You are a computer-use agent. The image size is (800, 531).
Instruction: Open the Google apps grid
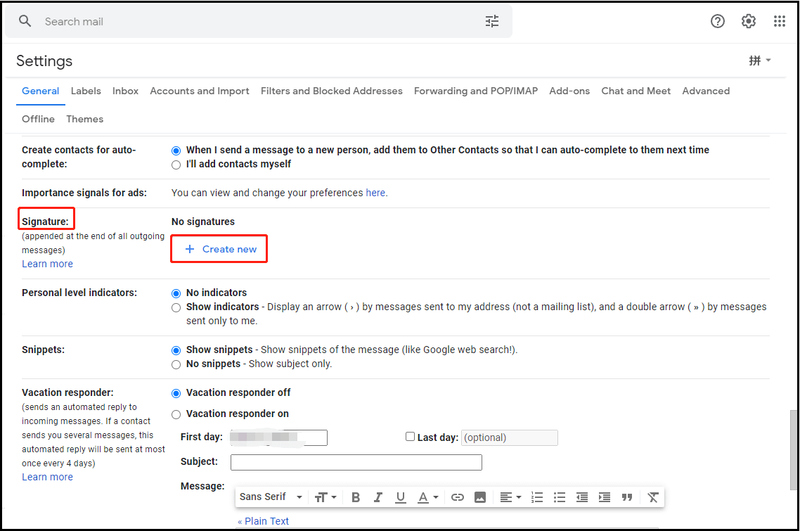pos(779,21)
